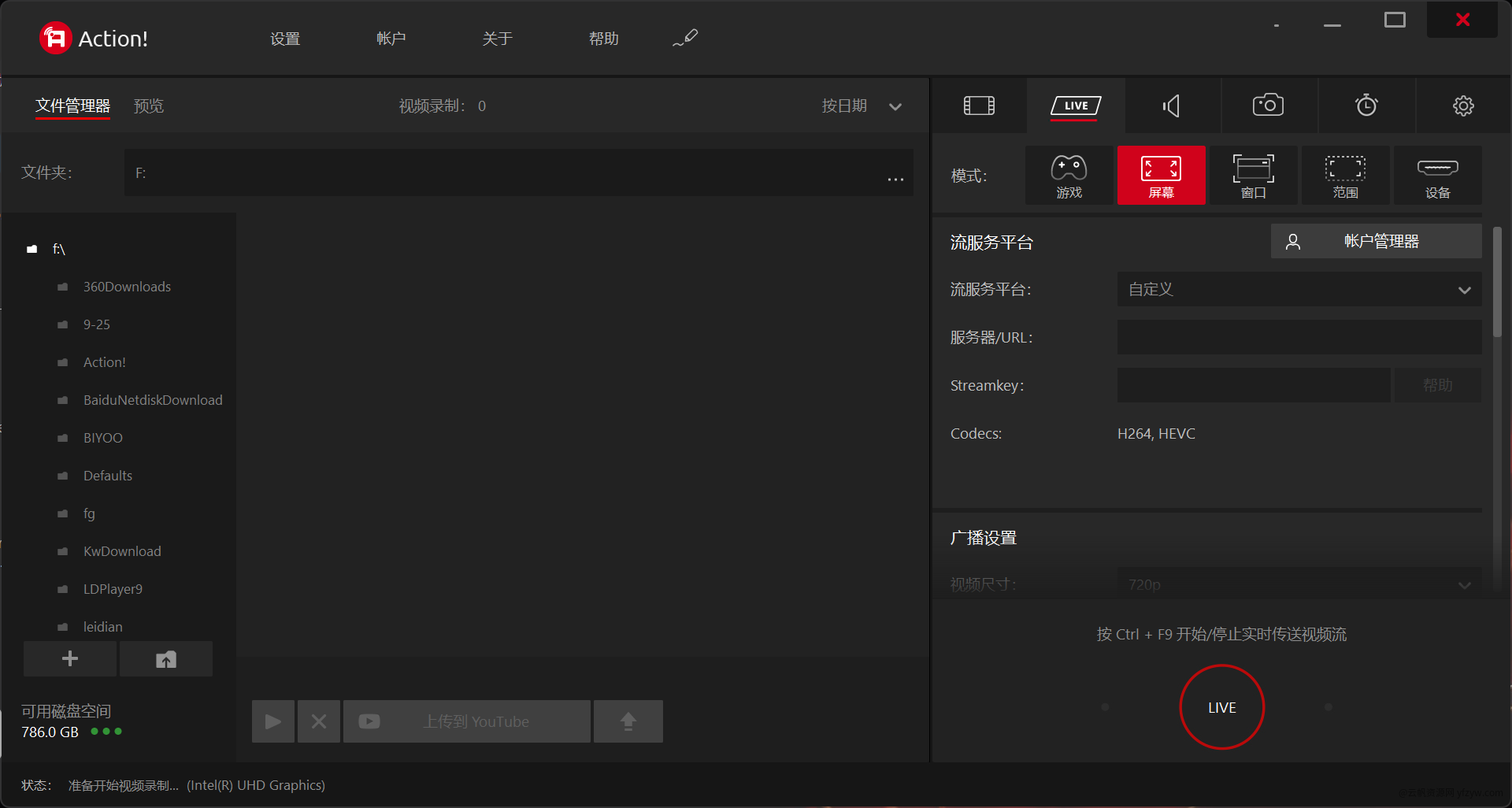Collapse the f:\ root folder
The image size is (1512, 808).
(31, 249)
